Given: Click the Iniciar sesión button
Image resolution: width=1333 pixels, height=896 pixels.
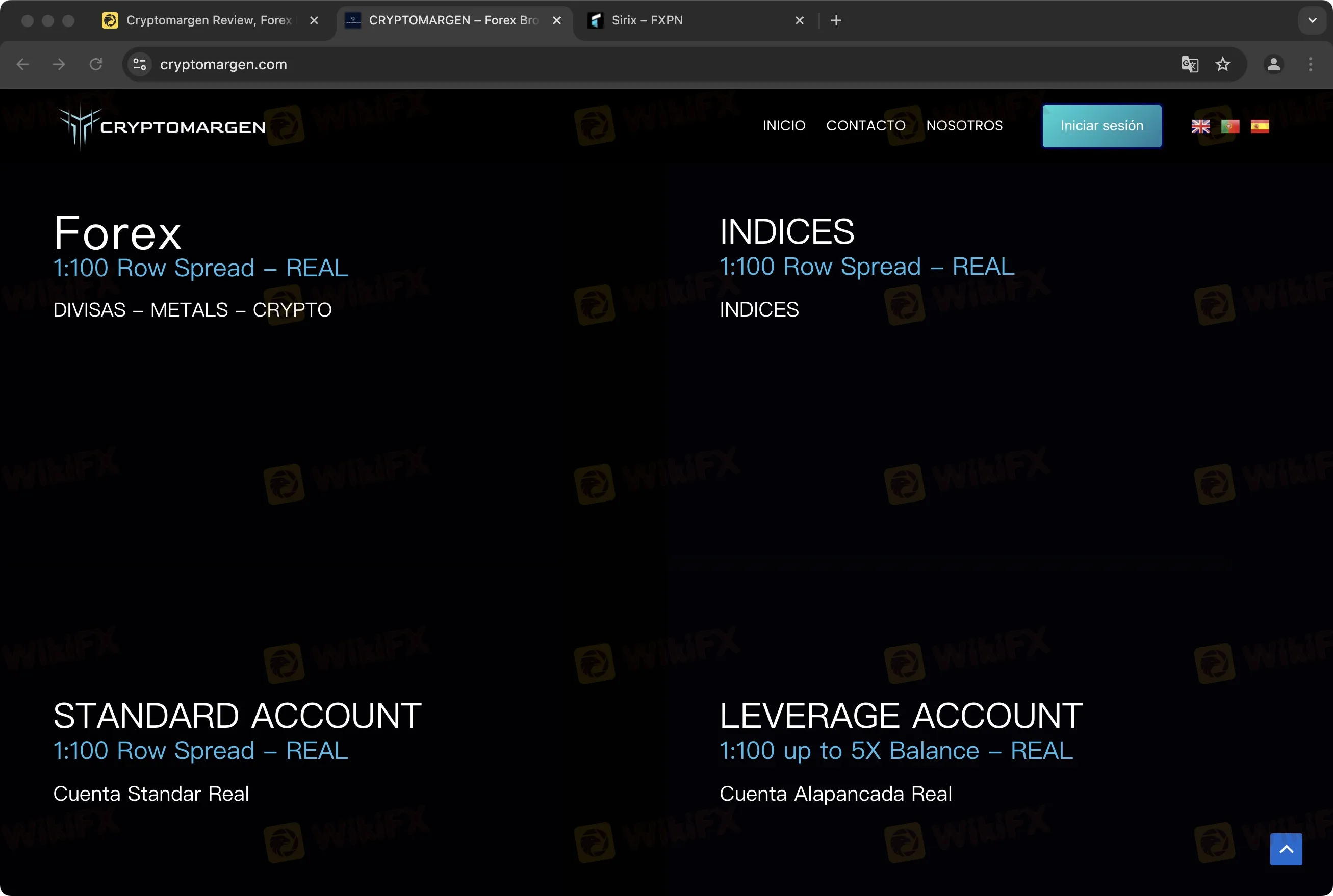Looking at the screenshot, I should coord(1101,126).
